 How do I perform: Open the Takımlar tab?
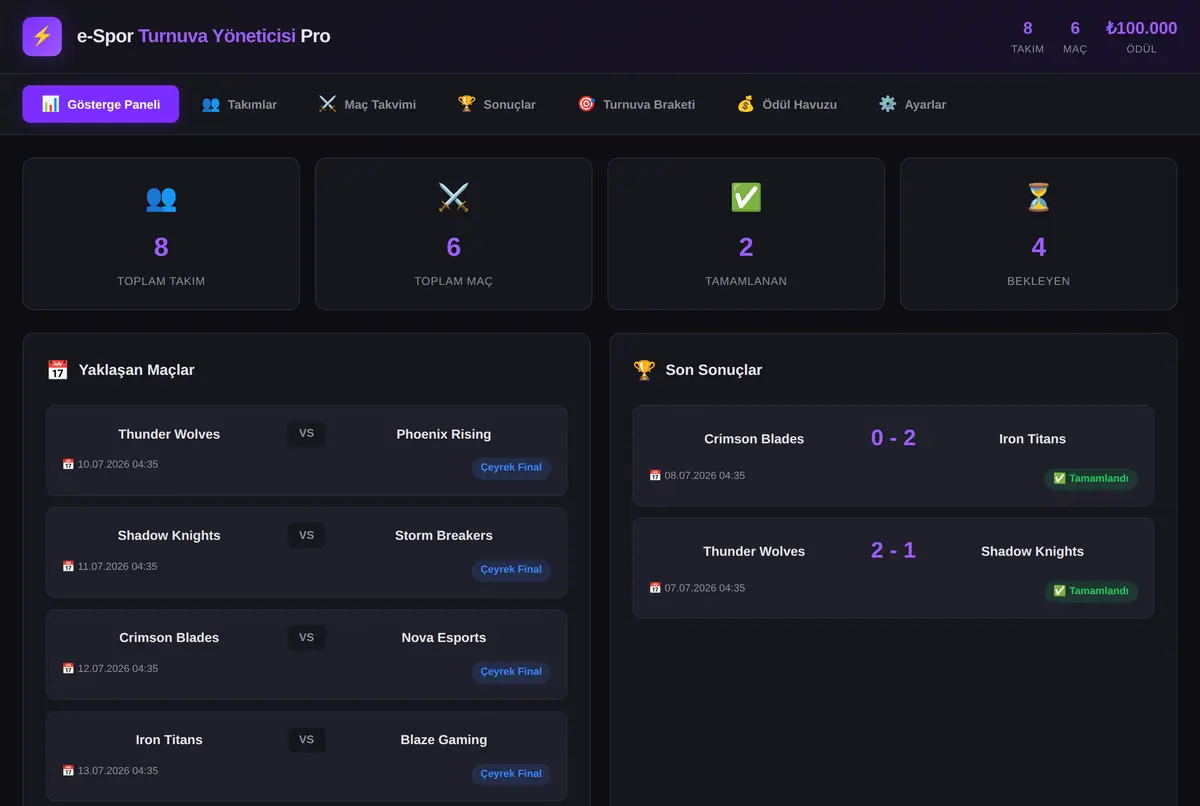239,104
